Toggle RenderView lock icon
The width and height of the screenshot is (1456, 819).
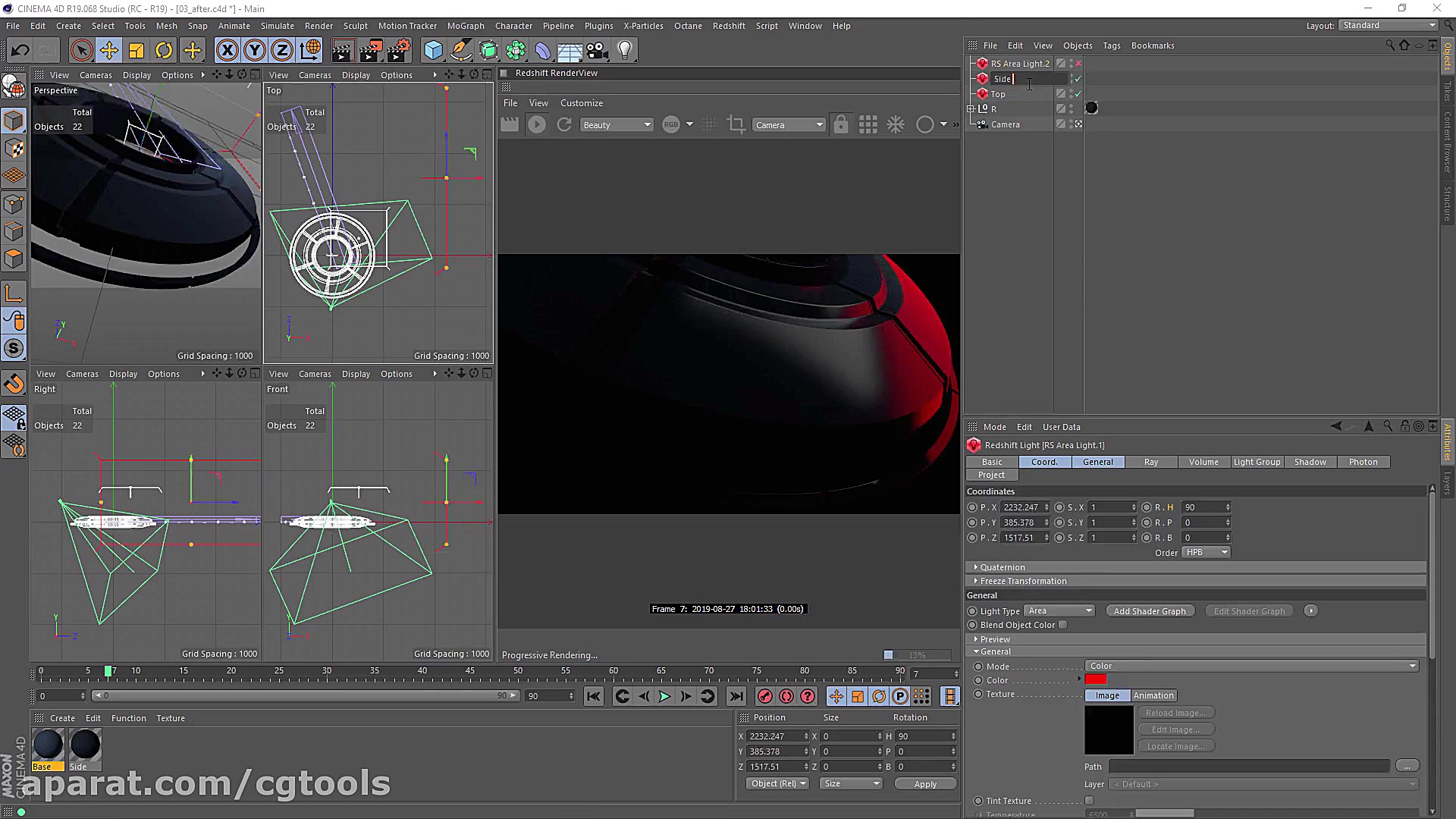840,125
